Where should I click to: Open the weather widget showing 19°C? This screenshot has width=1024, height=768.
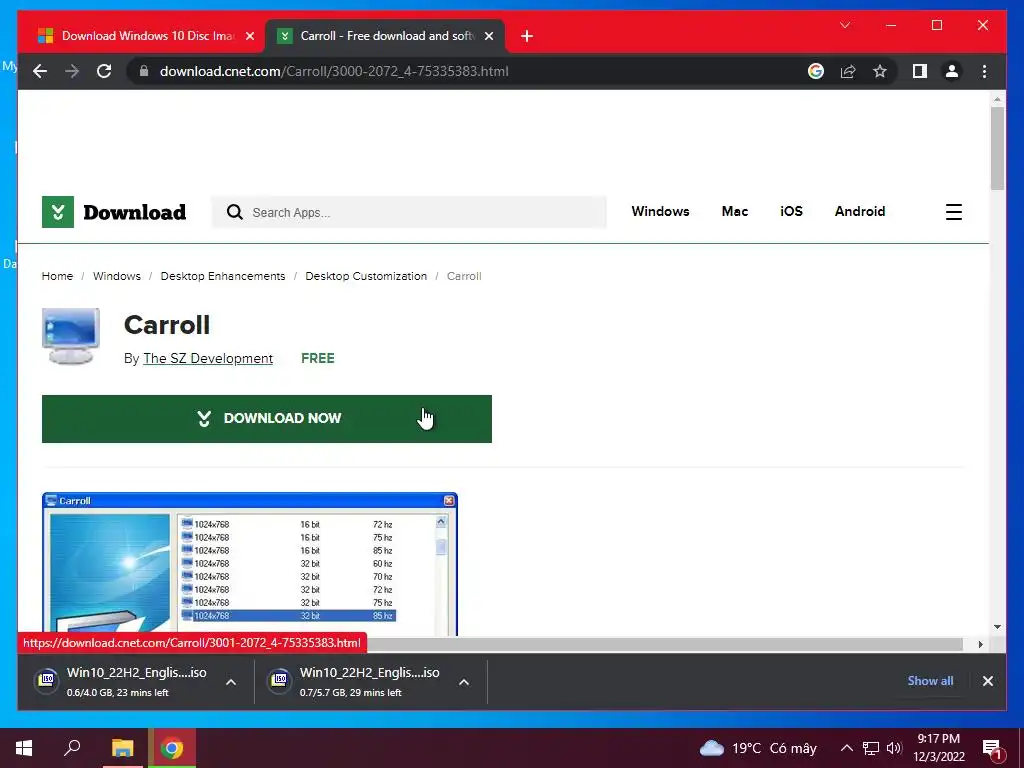758,748
